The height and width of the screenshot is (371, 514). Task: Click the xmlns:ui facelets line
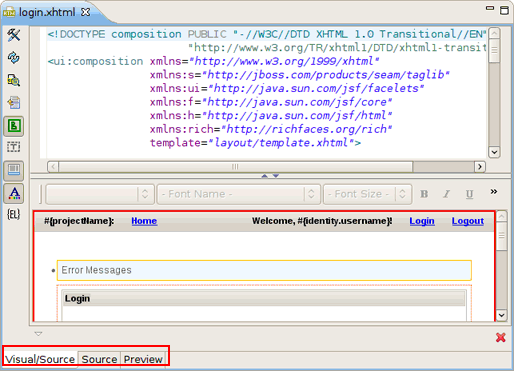coord(287,89)
